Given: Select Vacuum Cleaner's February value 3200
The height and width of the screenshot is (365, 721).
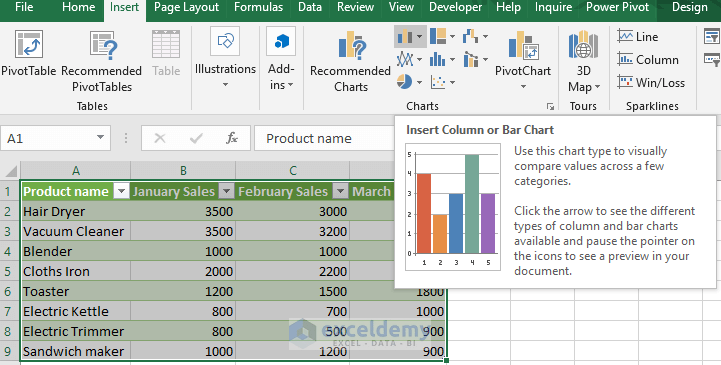Looking at the screenshot, I should pyautogui.click(x=292, y=231).
